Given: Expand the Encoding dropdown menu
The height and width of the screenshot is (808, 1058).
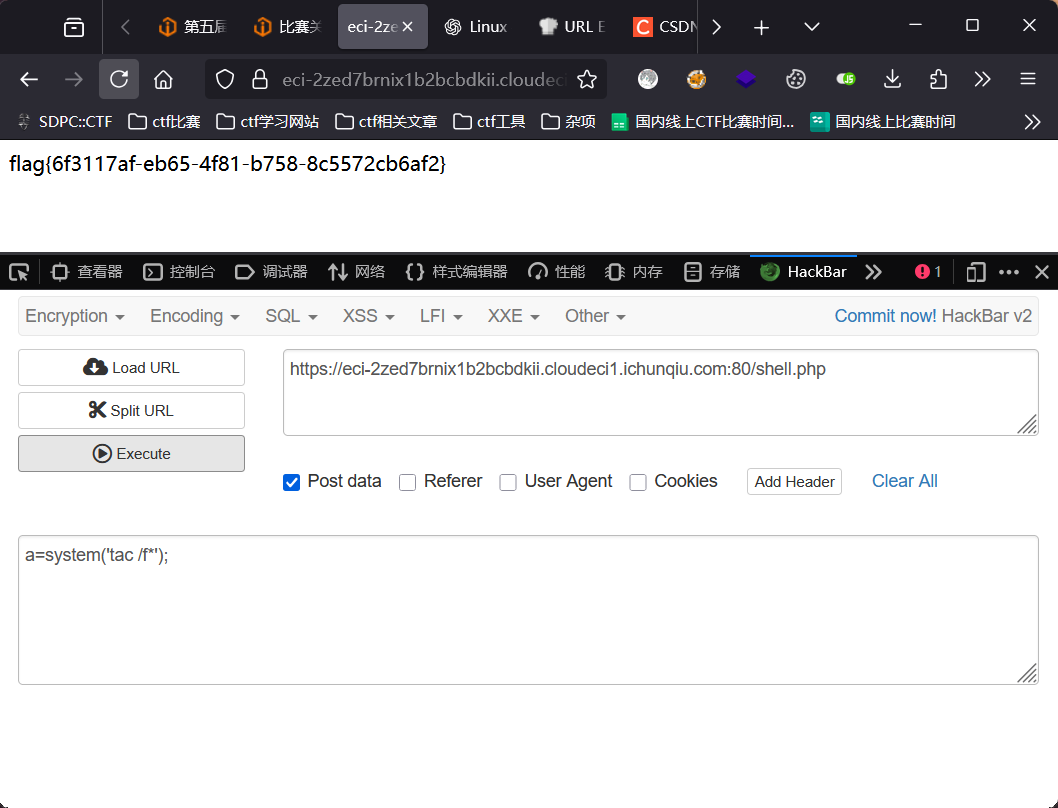Looking at the screenshot, I should tap(194, 316).
